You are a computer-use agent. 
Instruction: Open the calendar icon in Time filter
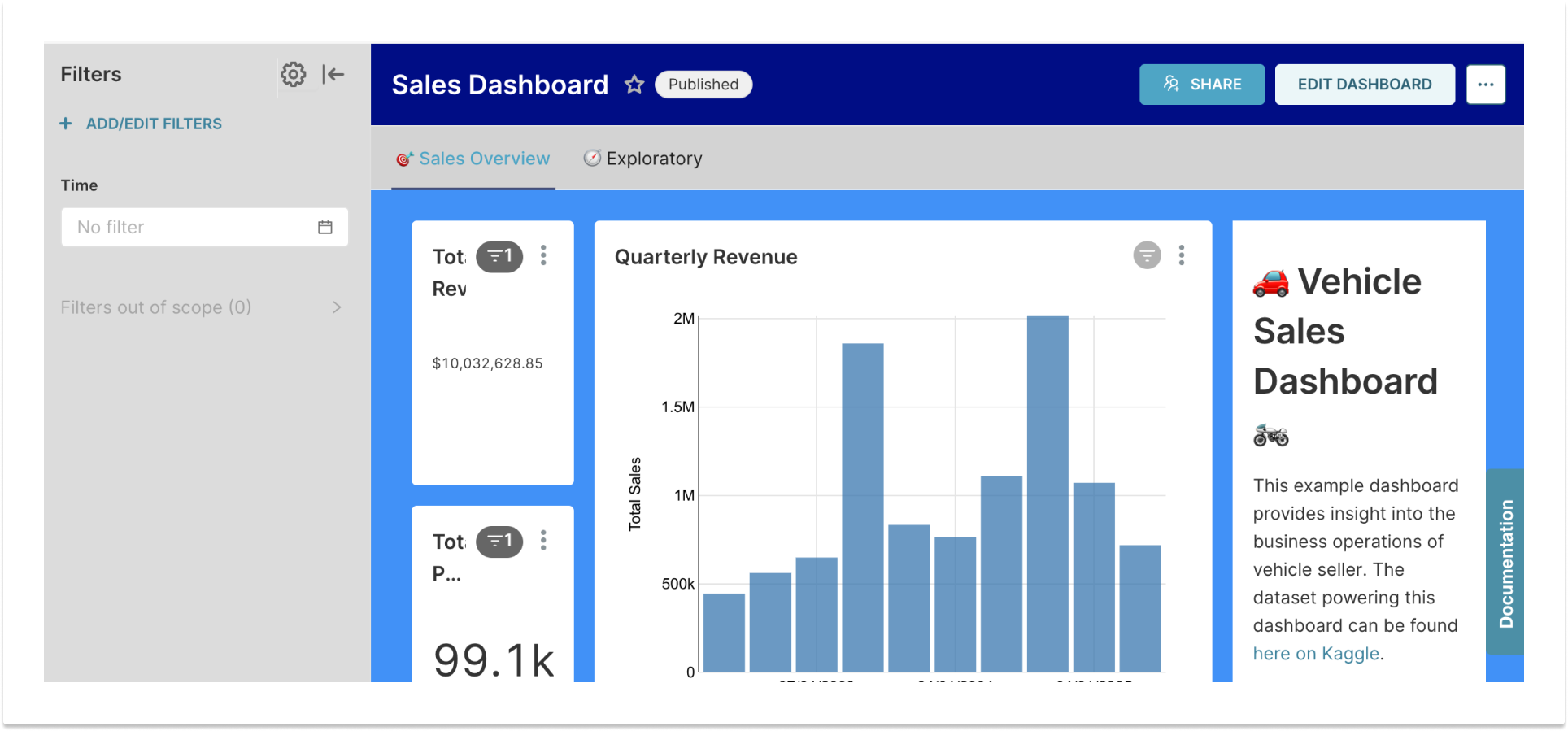point(325,227)
